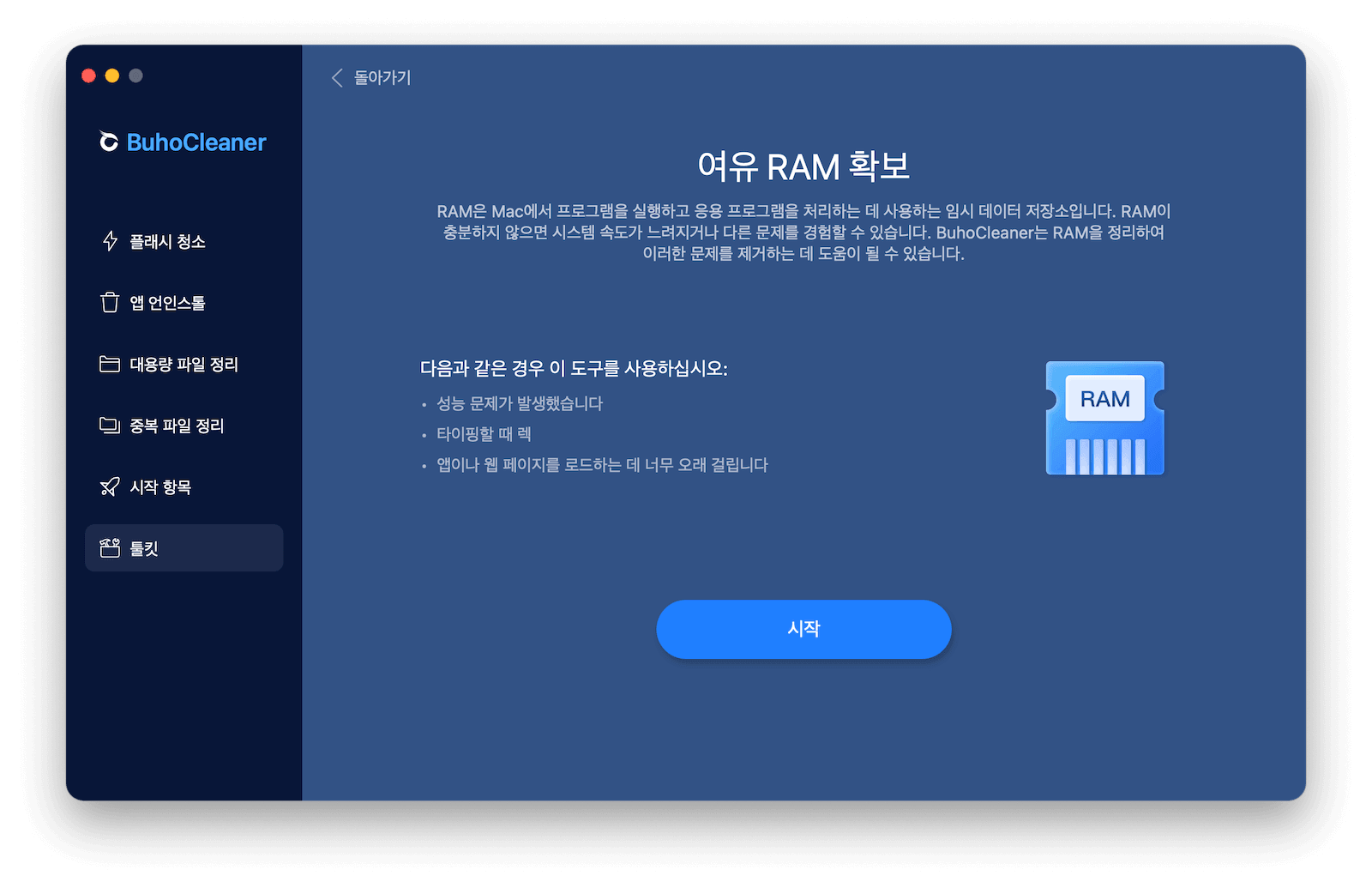Viewport: 1372px width, 888px height.
Task: Click the text 타이핑할 때 렉
Action: (484, 434)
